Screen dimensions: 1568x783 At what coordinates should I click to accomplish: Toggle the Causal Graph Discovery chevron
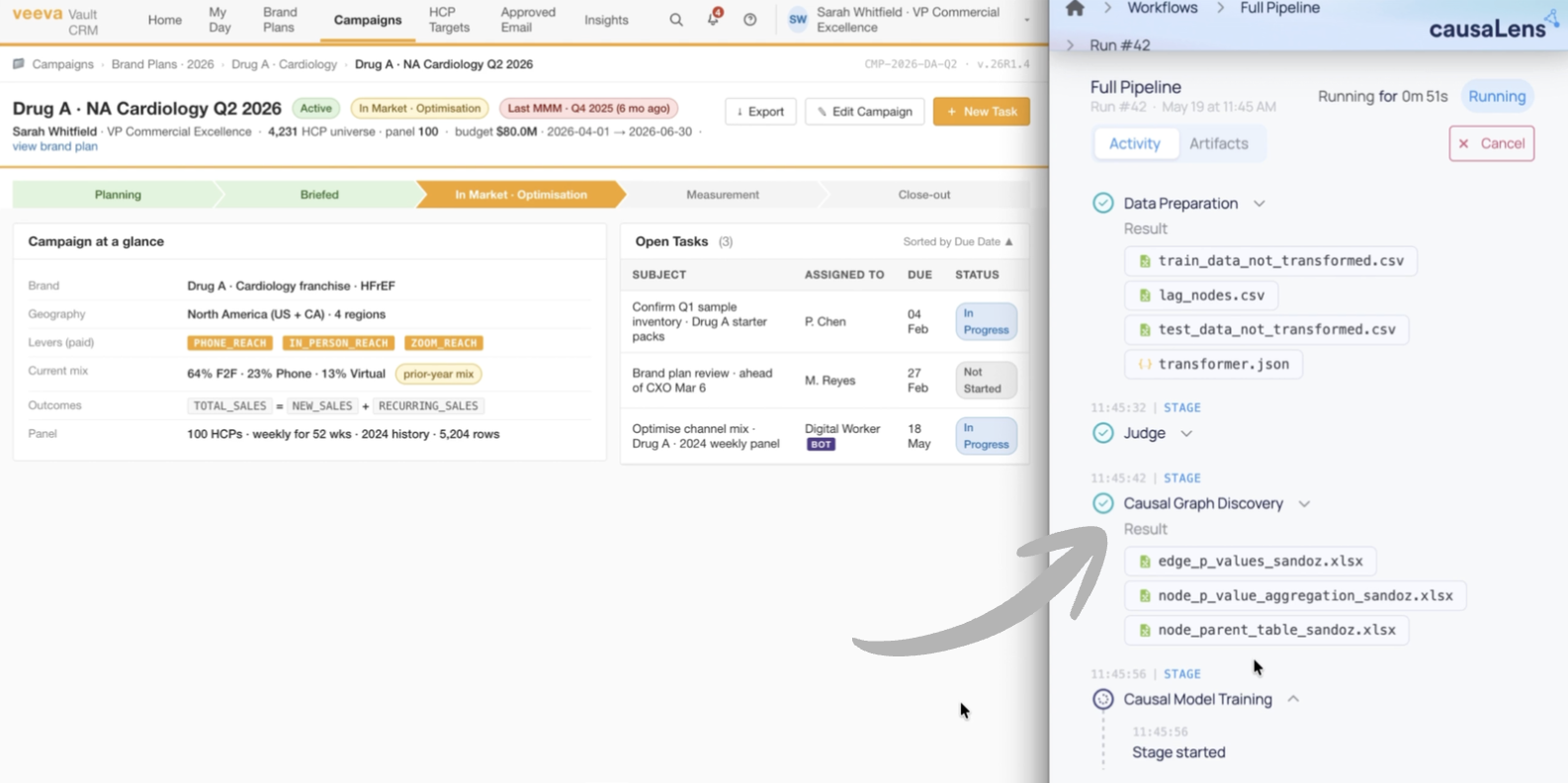tap(1304, 504)
